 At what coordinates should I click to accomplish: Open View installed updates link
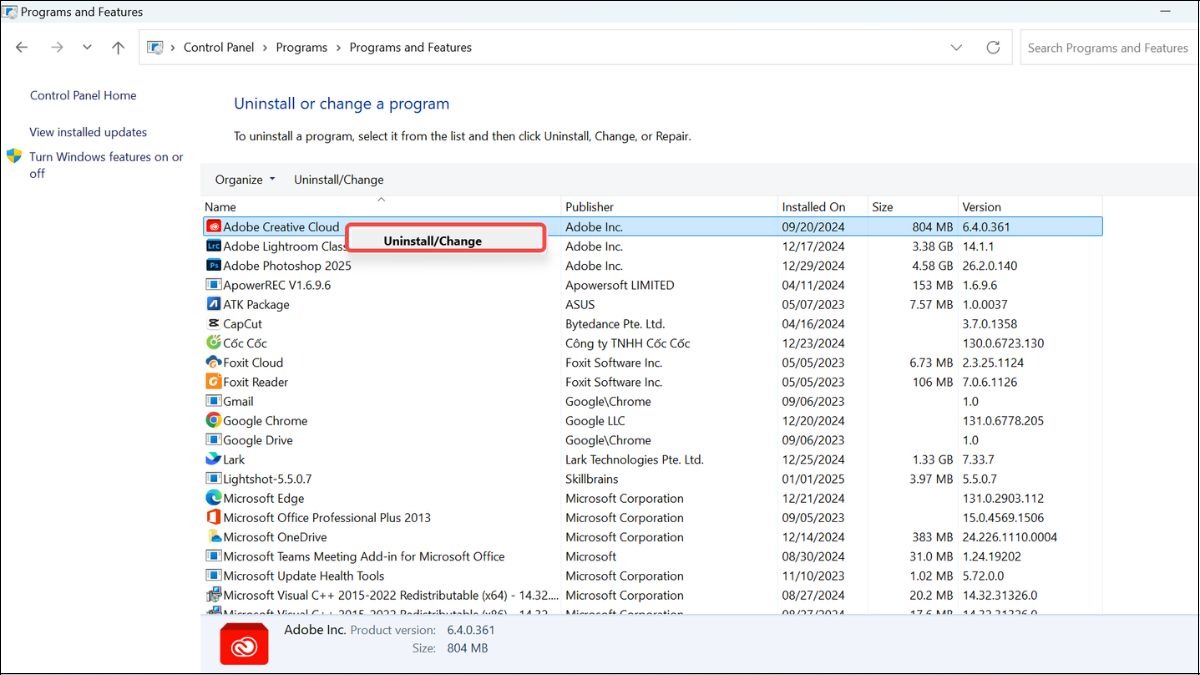[x=88, y=132]
